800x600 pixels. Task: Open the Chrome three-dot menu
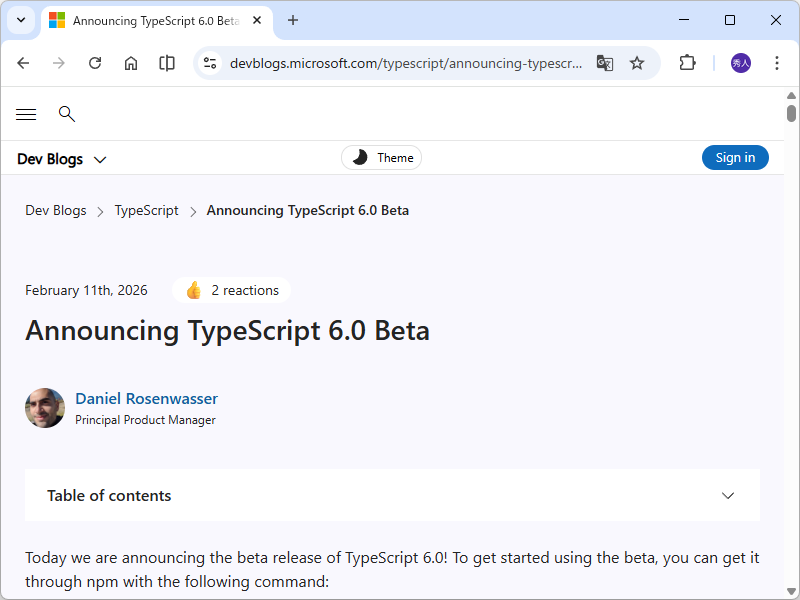click(x=777, y=63)
